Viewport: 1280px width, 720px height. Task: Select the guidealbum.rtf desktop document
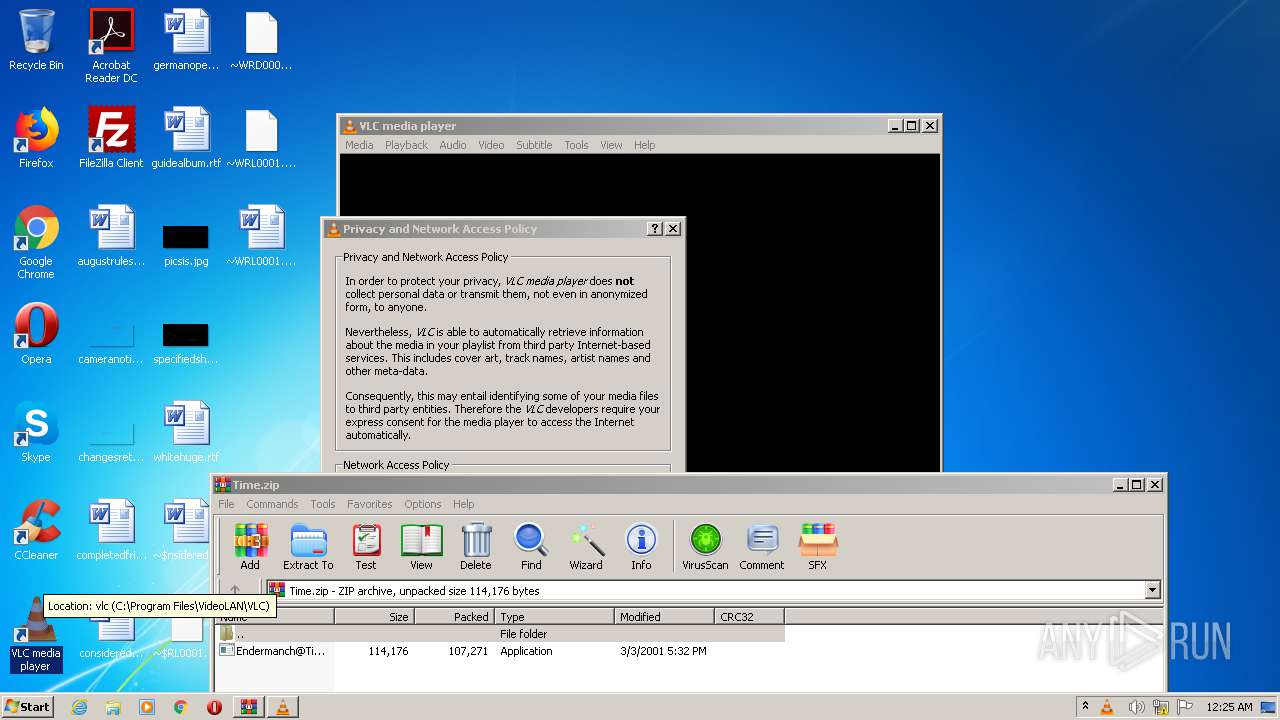[x=186, y=138]
